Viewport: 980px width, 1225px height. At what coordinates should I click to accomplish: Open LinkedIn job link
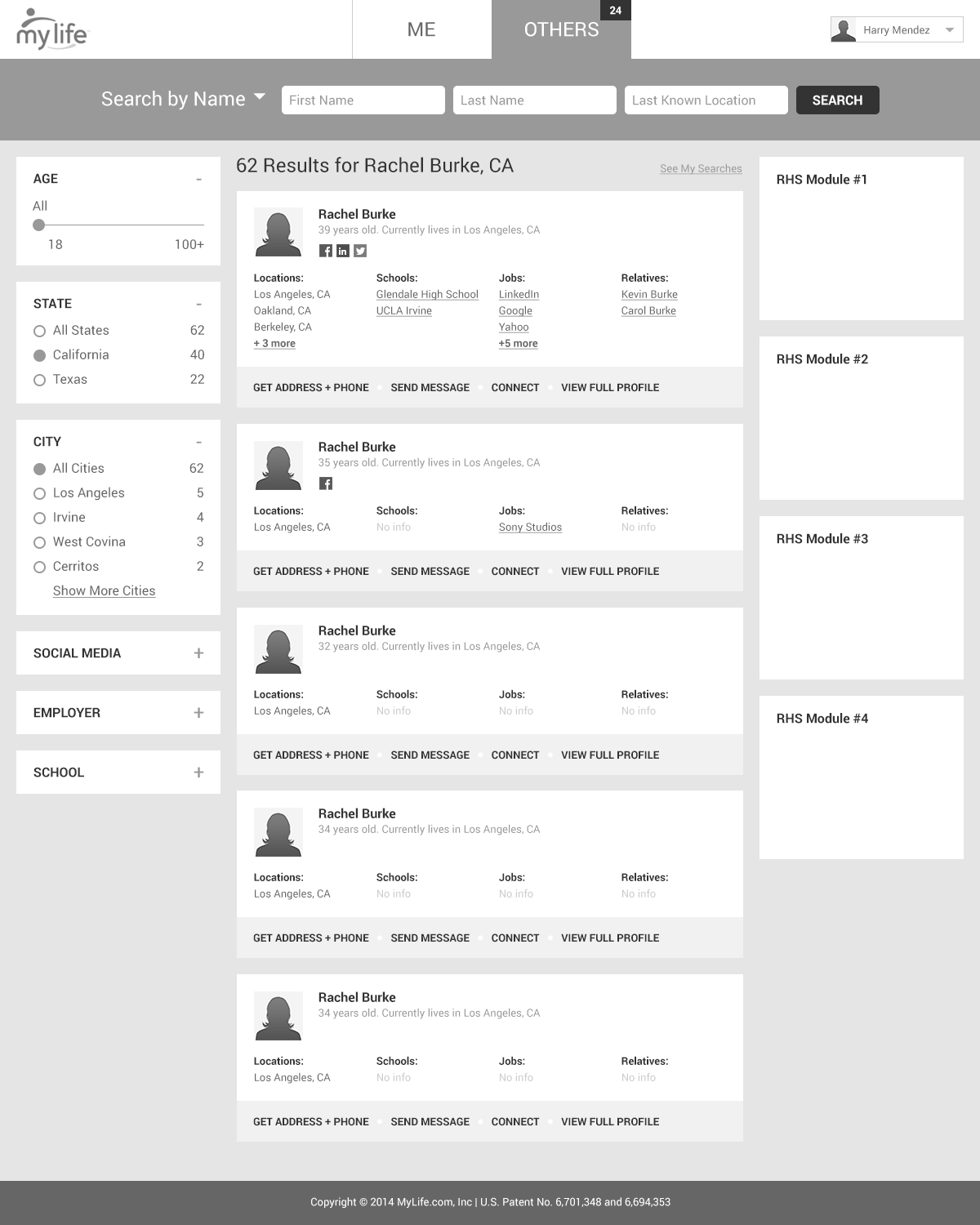point(519,294)
